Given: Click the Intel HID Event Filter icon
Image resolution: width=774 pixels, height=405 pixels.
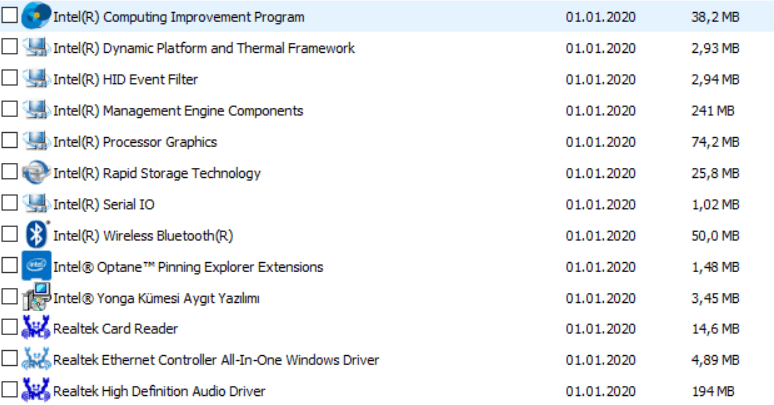Looking at the screenshot, I should point(36,79).
